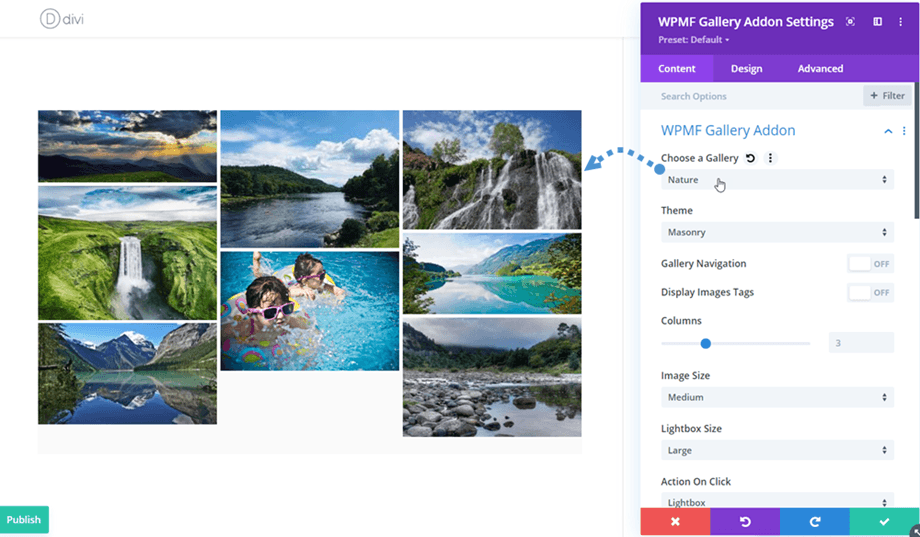Screen dimensions: 920x537
Task: Click the expand modal fullscreen icon
Action: point(850,22)
